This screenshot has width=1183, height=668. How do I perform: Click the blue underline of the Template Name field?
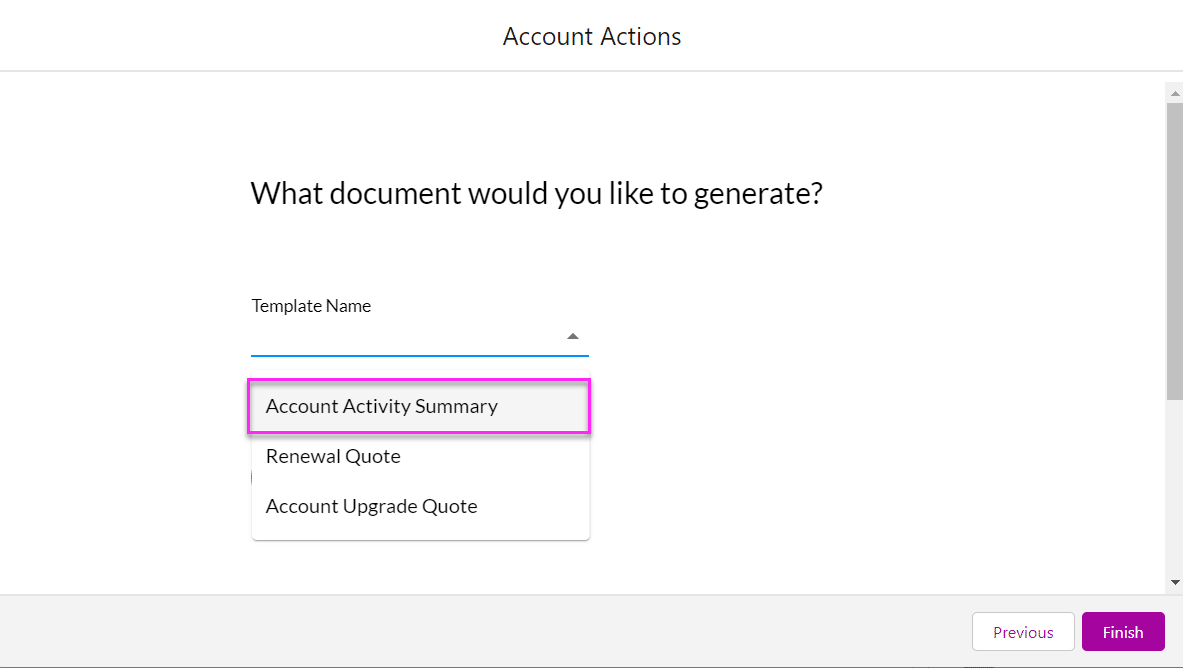[420, 355]
